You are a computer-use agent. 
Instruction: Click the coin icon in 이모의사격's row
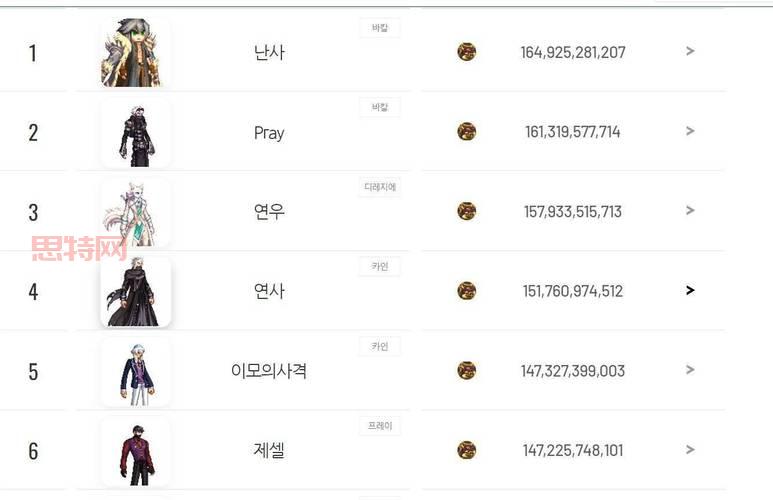coord(467,371)
